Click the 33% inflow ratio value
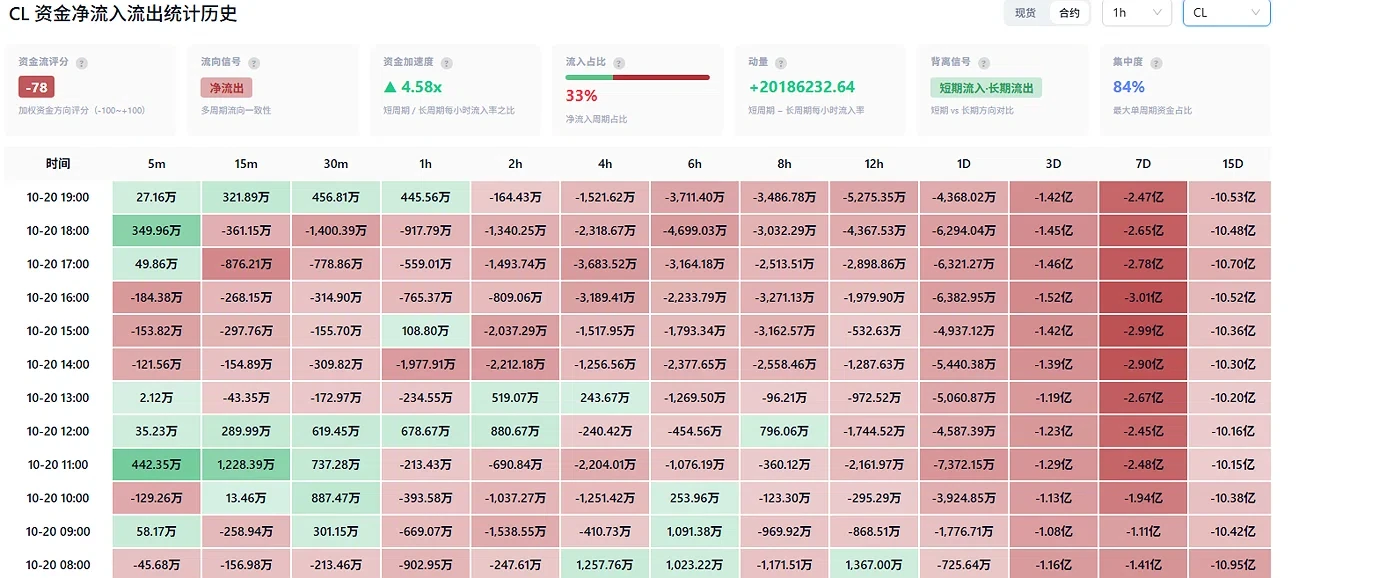Viewport: 1379px width, 578px height. click(581, 96)
